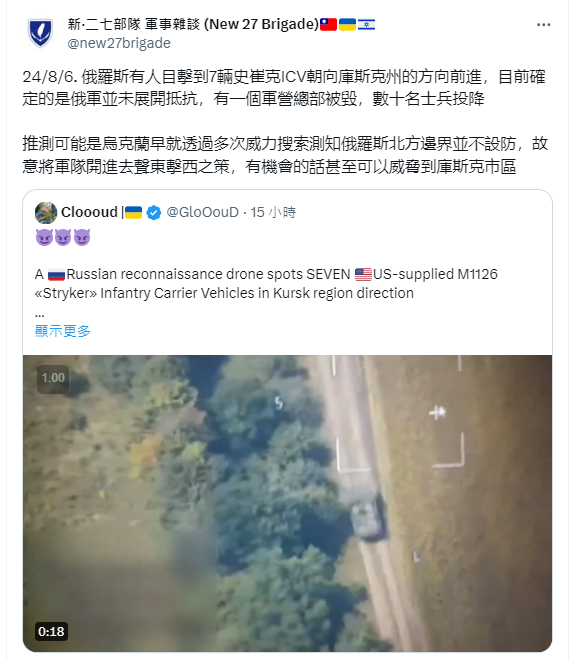Click the Israel flag emoji in display name
The image size is (579, 661).
coord(366,24)
